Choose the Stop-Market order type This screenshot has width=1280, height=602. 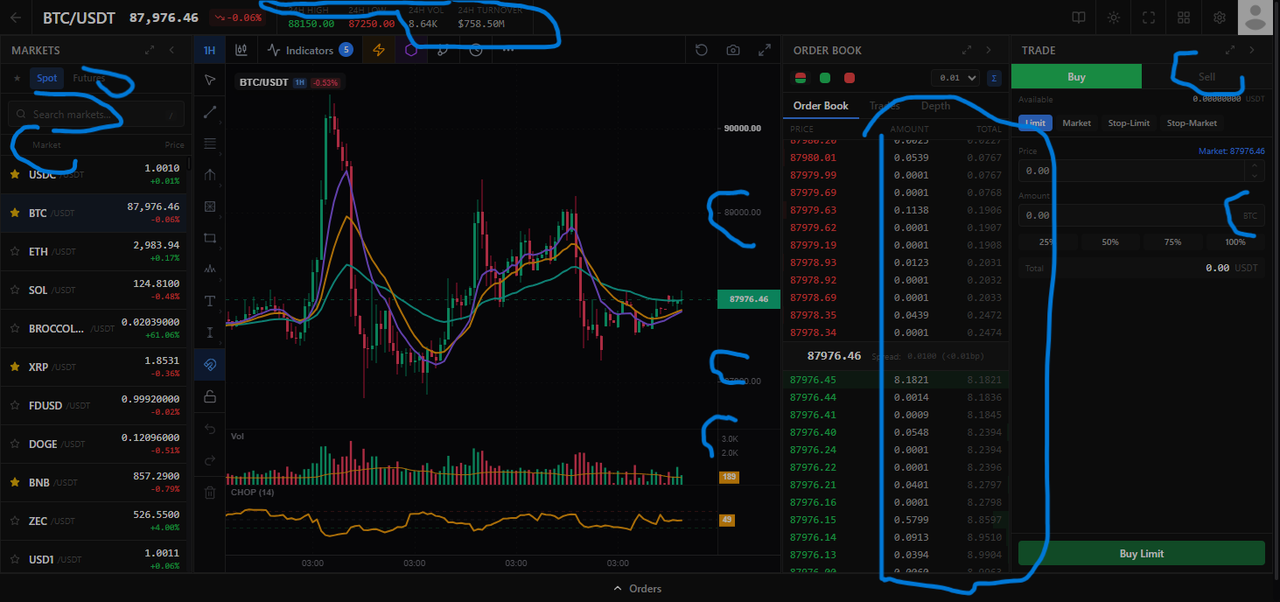coord(1191,123)
